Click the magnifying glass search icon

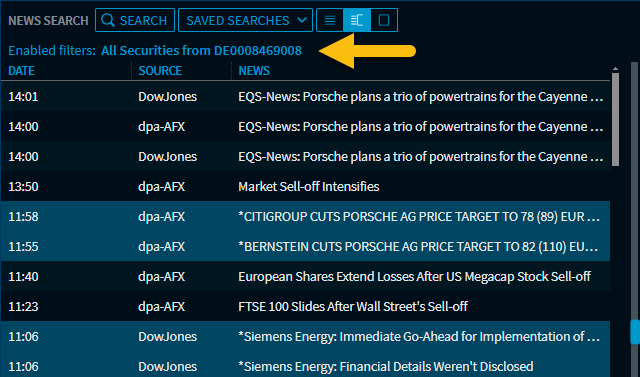(x=108, y=20)
